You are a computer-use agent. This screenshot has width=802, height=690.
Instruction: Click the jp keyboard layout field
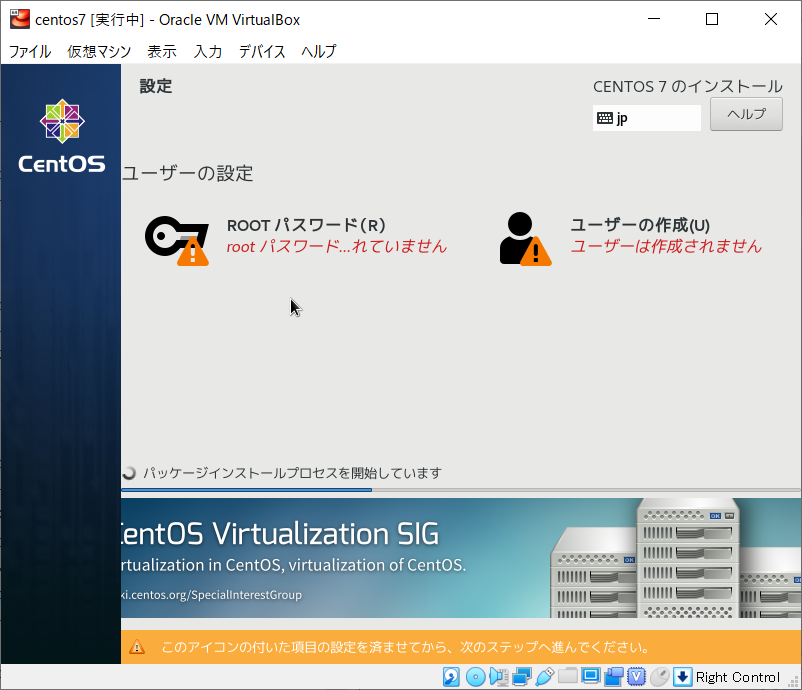tap(647, 118)
